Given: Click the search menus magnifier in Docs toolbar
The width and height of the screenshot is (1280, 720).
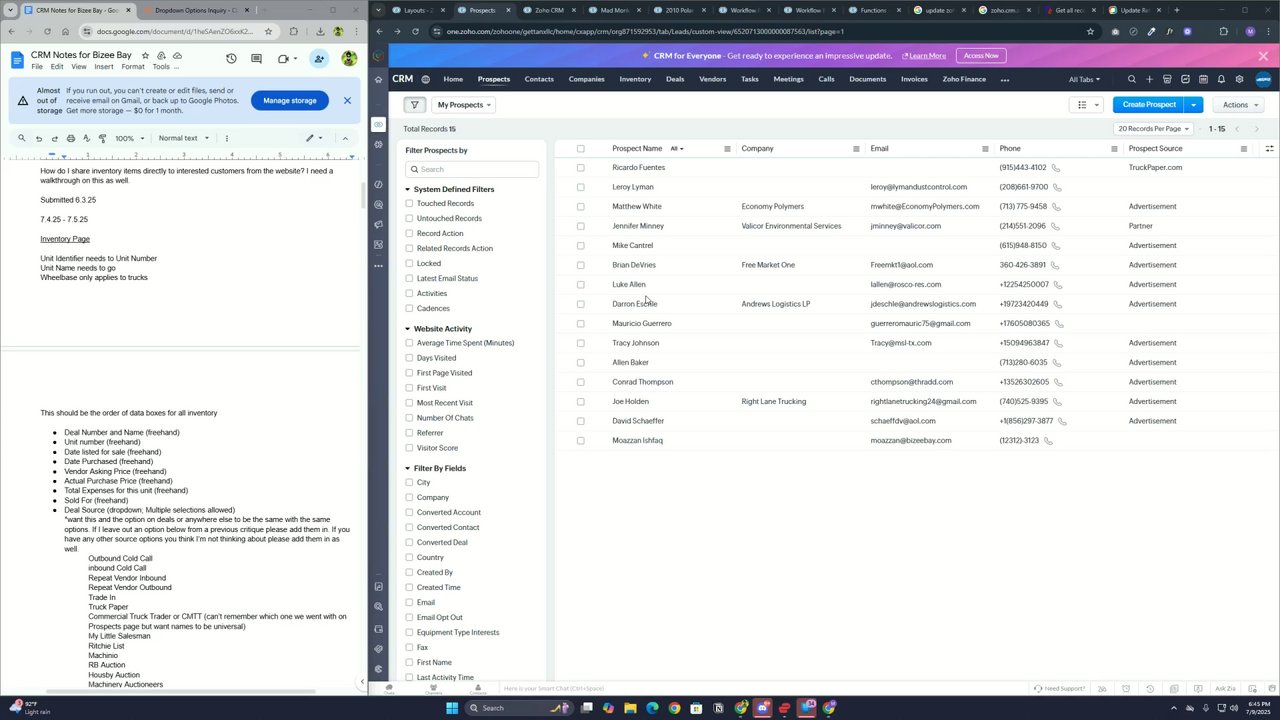Looking at the screenshot, I should pyautogui.click(x=21, y=138).
